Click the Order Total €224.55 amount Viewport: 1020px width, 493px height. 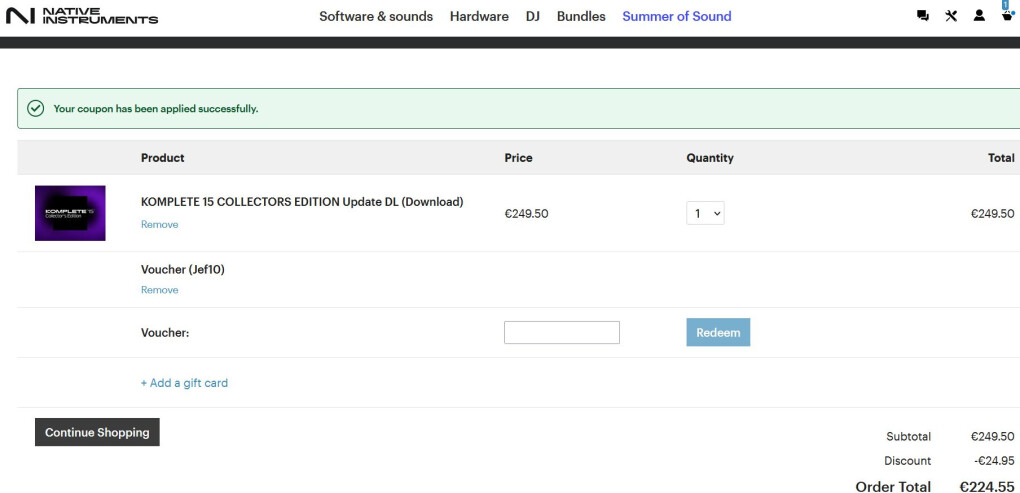click(987, 486)
